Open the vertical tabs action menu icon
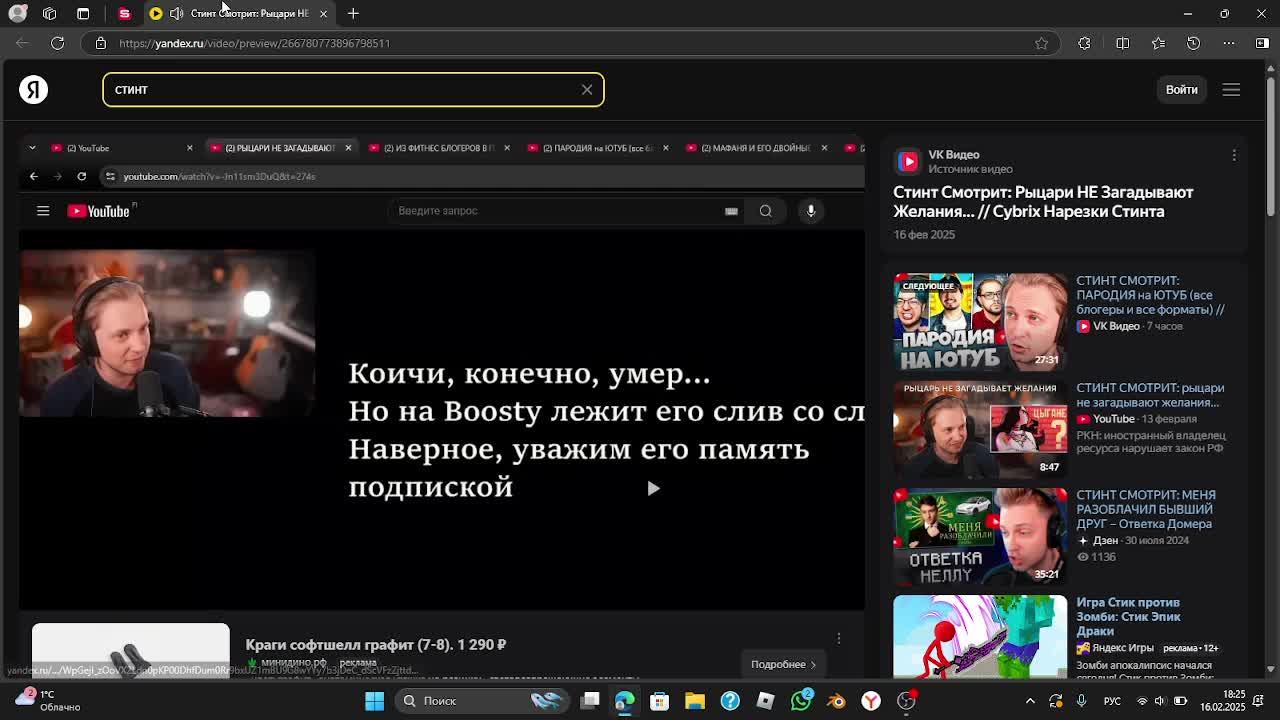The width and height of the screenshot is (1280, 720). (x=83, y=13)
